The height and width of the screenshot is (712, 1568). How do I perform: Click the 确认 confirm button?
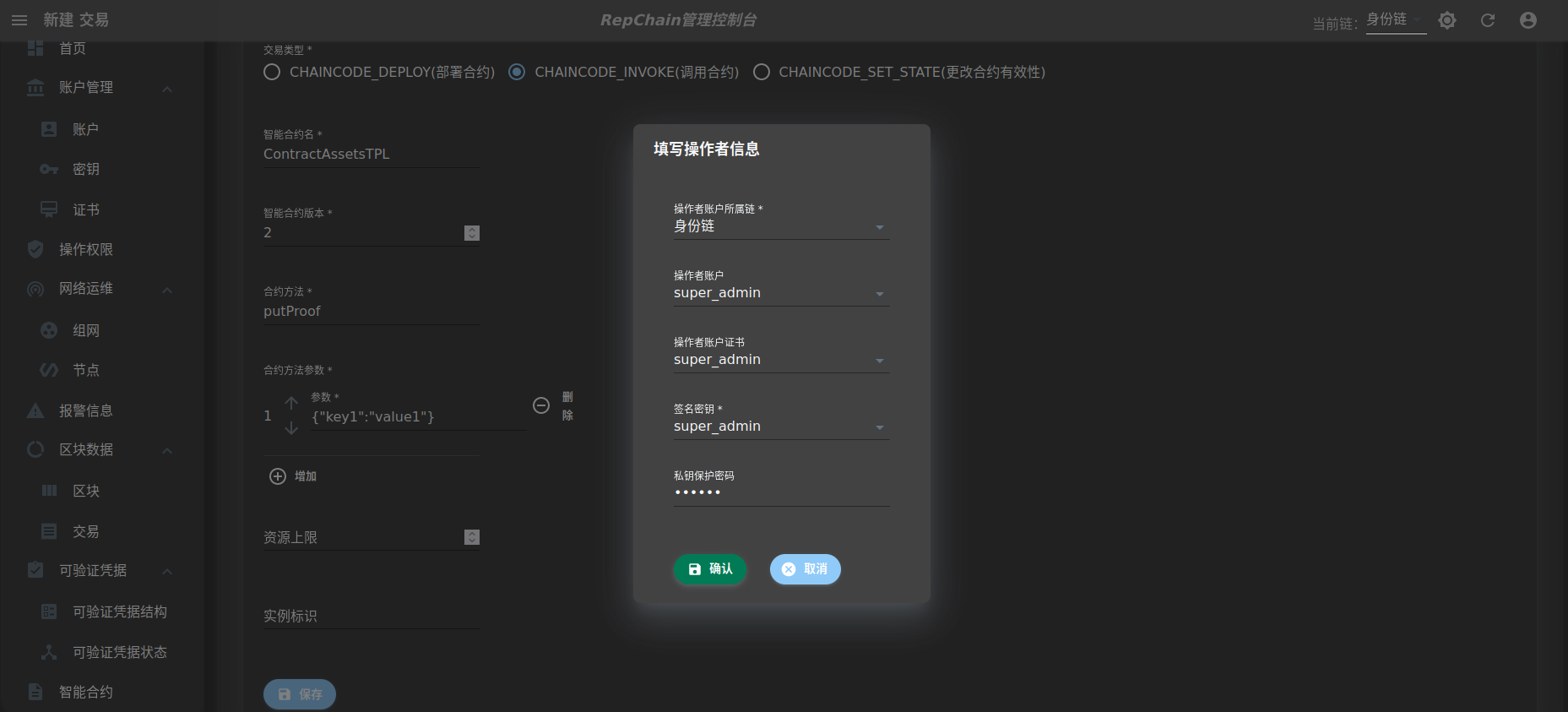[710, 569]
